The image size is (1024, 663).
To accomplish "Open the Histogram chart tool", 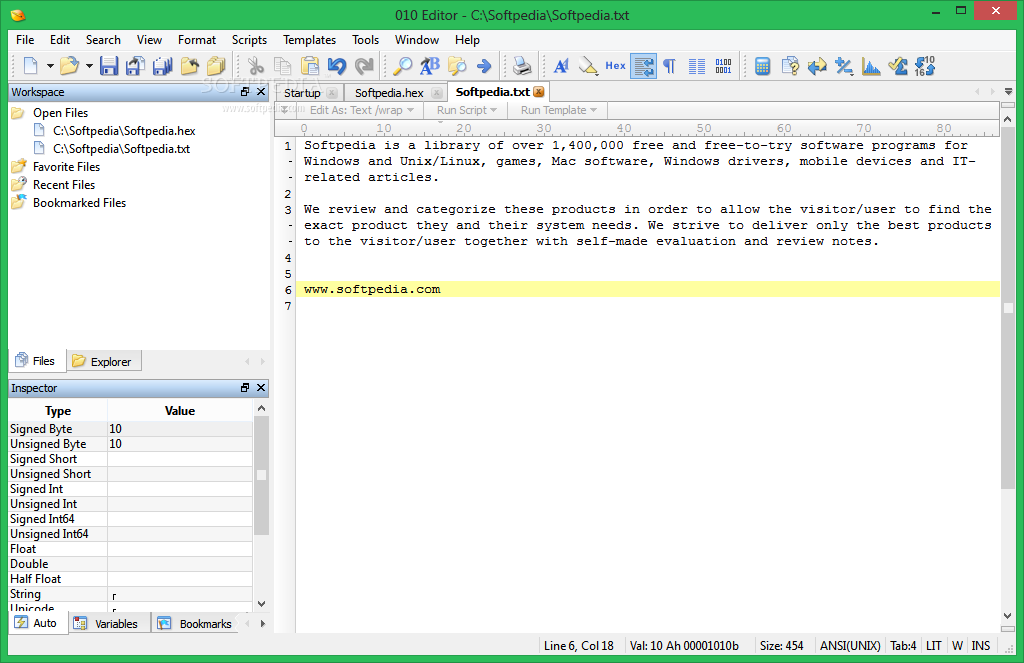I will [x=871, y=66].
